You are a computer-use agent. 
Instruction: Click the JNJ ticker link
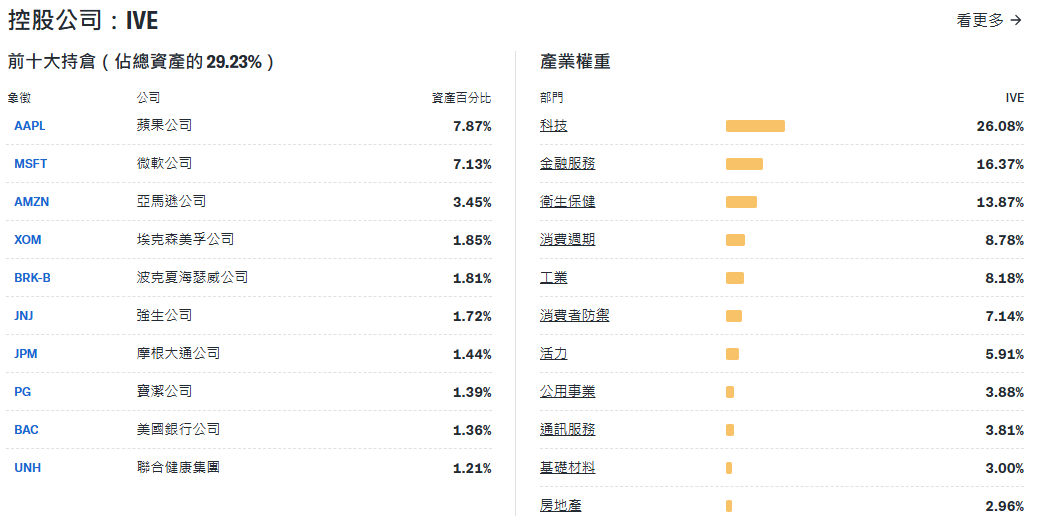pyautogui.click(x=24, y=316)
